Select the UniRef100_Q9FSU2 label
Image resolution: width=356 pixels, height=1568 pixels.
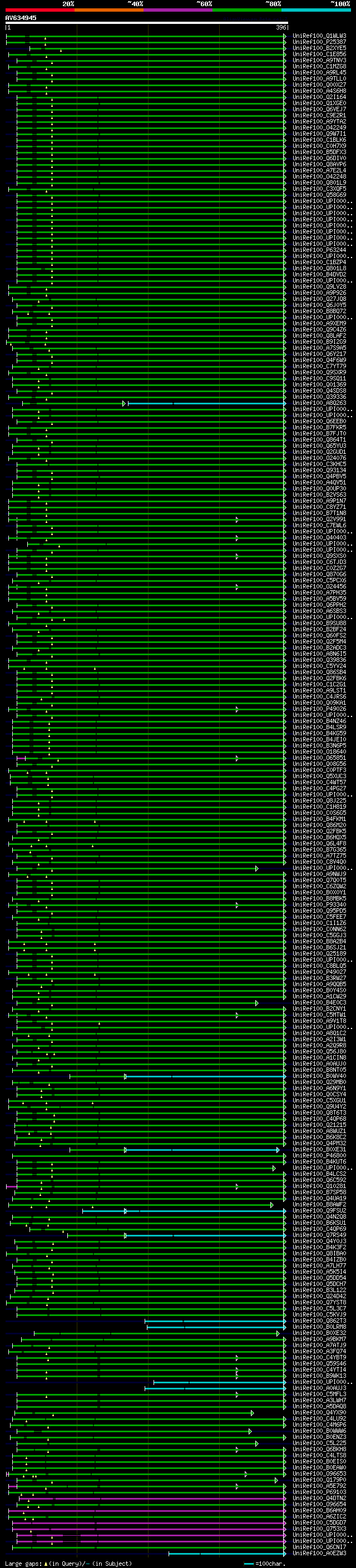tap(319, 1211)
